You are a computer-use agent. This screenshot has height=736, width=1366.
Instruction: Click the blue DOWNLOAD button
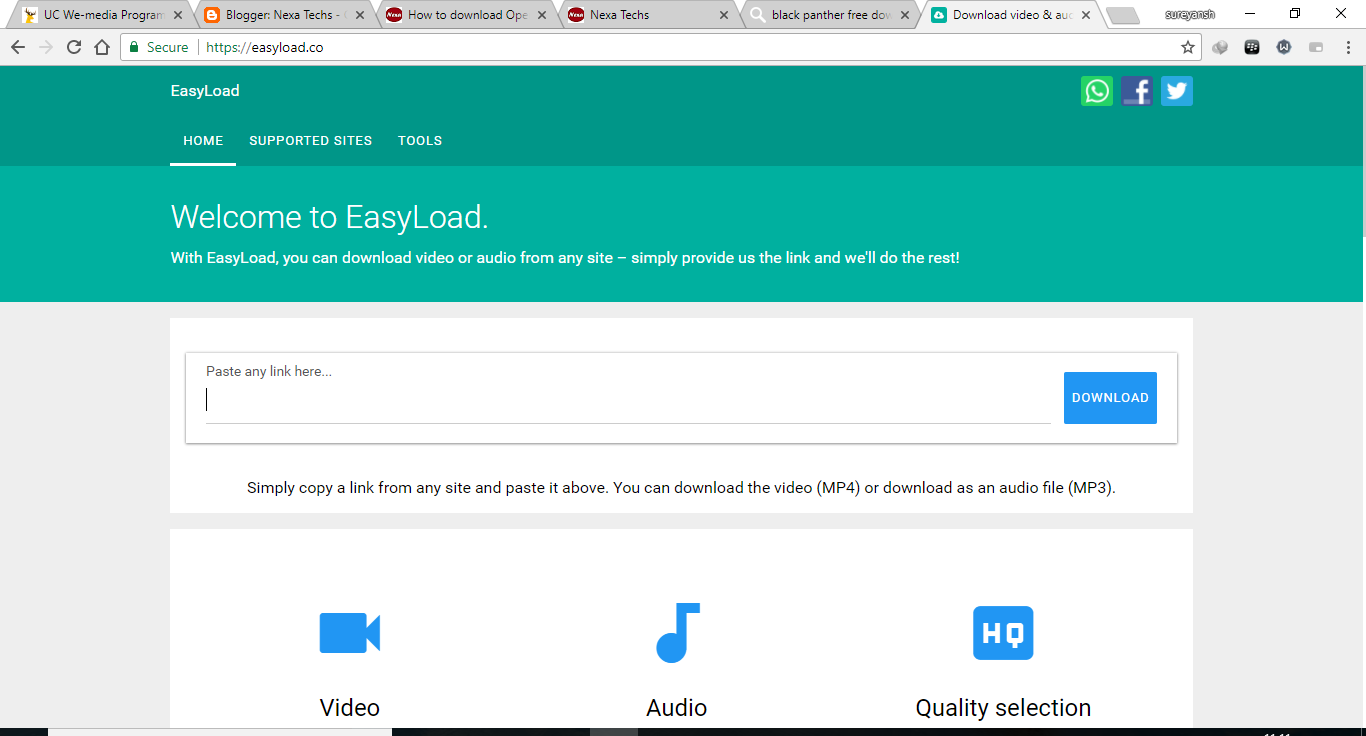click(1110, 398)
